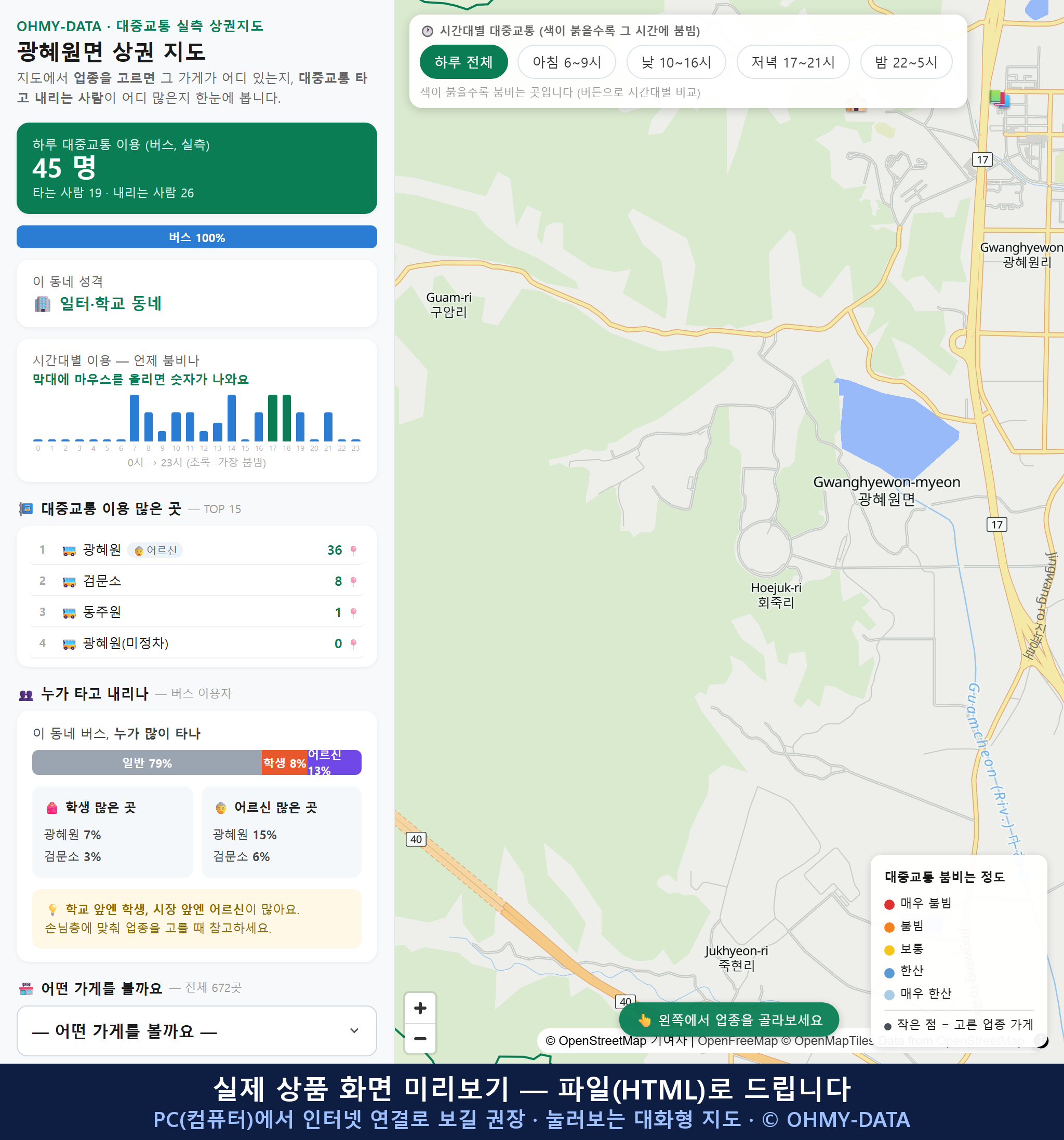Click the bus icon in the 검문소 row
The height and width of the screenshot is (1140, 1064).
click(69, 582)
